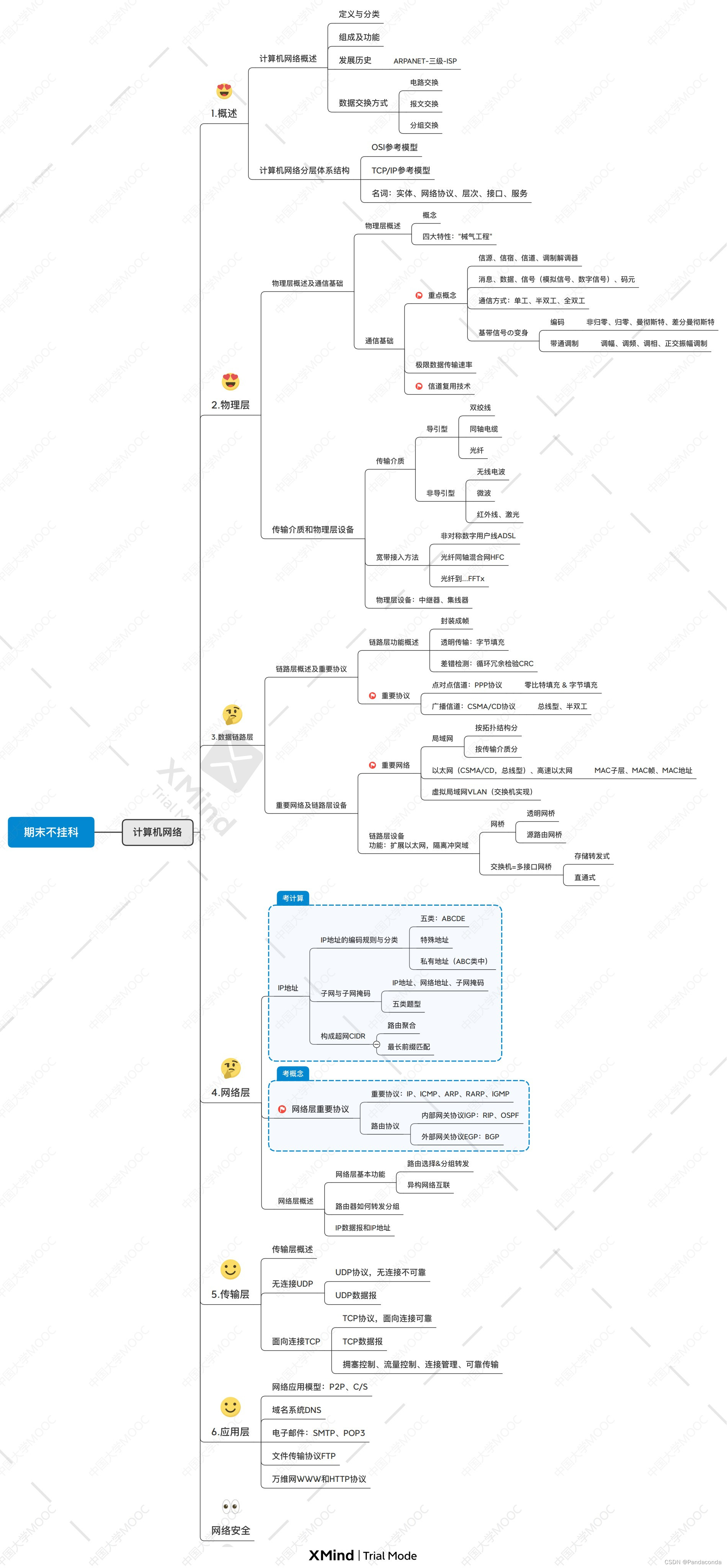Click the 红外线、激光 node
The width and height of the screenshot is (727, 1568).
(x=498, y=514)
